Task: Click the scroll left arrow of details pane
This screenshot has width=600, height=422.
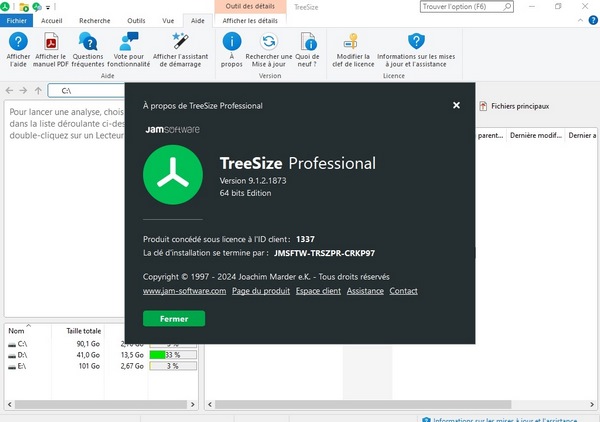Action: (210, 404)
